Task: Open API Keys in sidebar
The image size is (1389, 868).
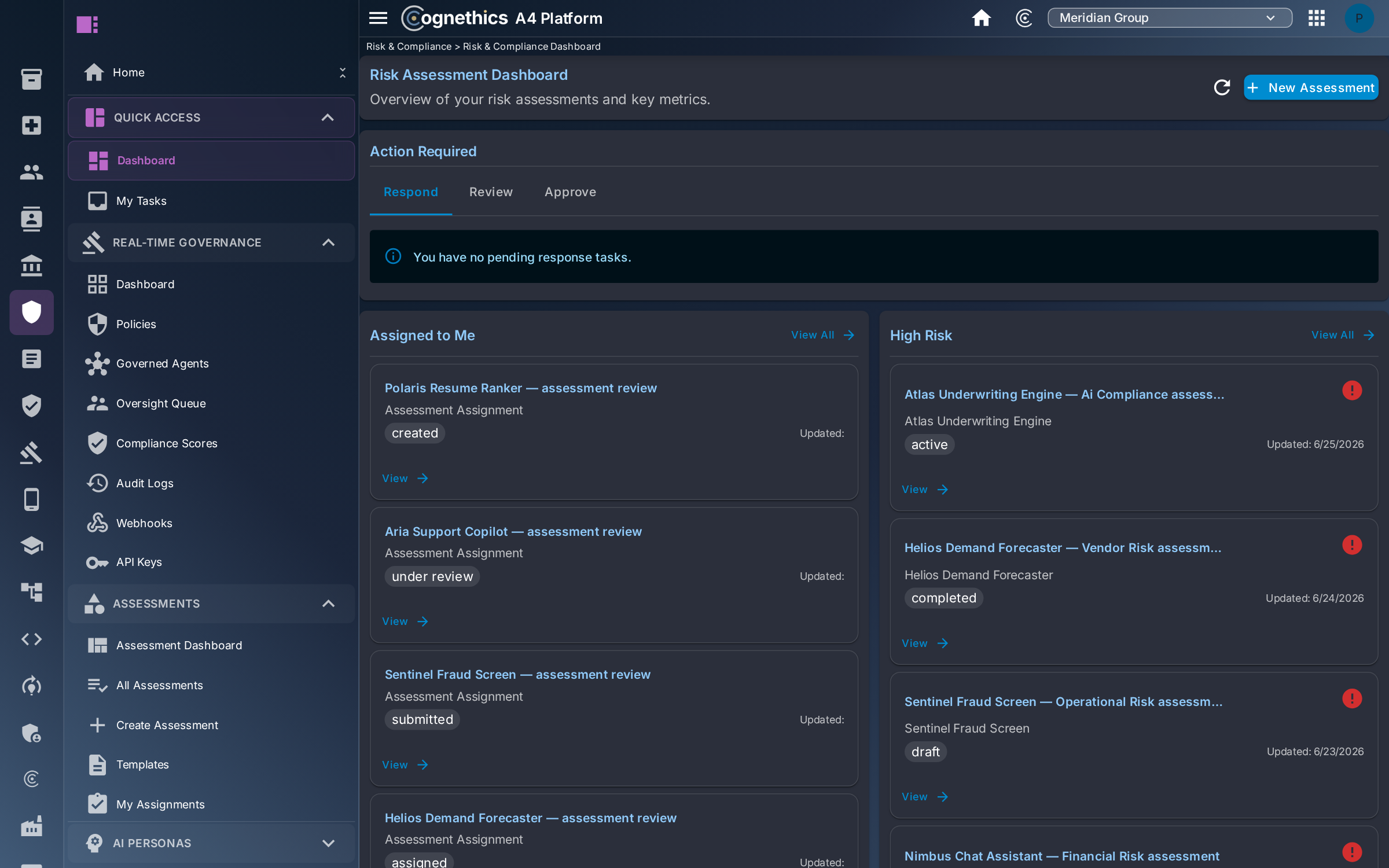Action: [x=211, y=562]
